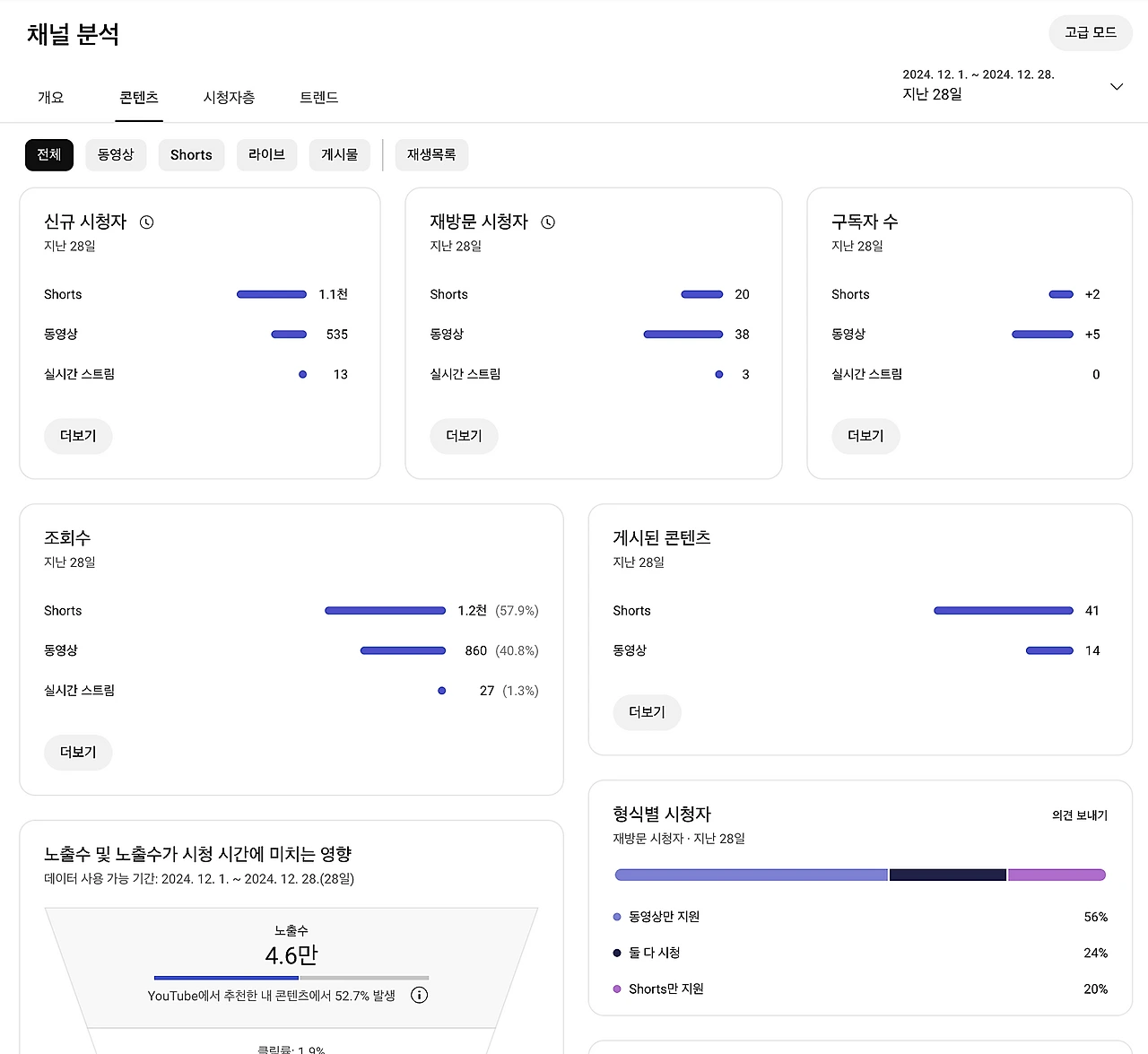Select the 동영상 filter chip
1148x1054 pixels.
tap(116, 154)
